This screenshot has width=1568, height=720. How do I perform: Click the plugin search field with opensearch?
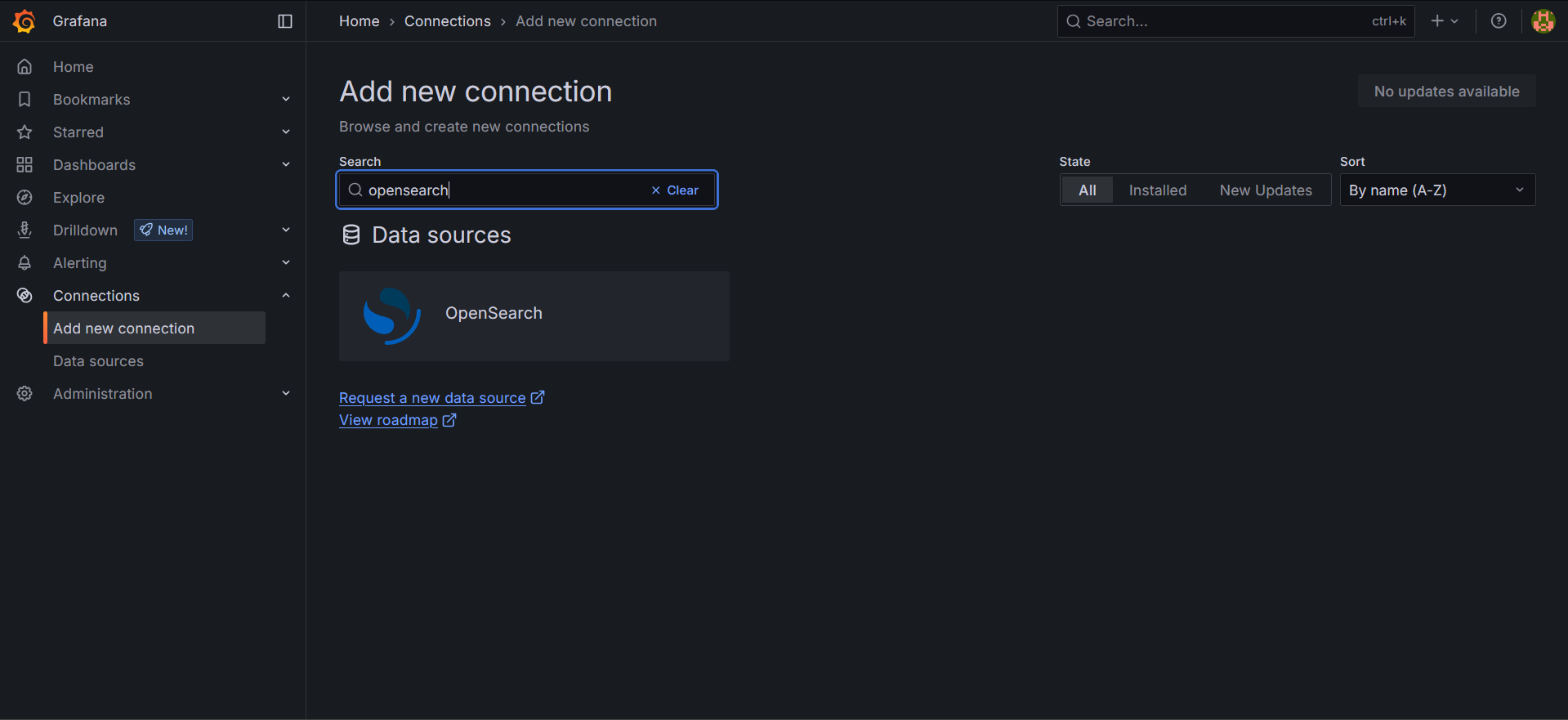click(528, 190)
